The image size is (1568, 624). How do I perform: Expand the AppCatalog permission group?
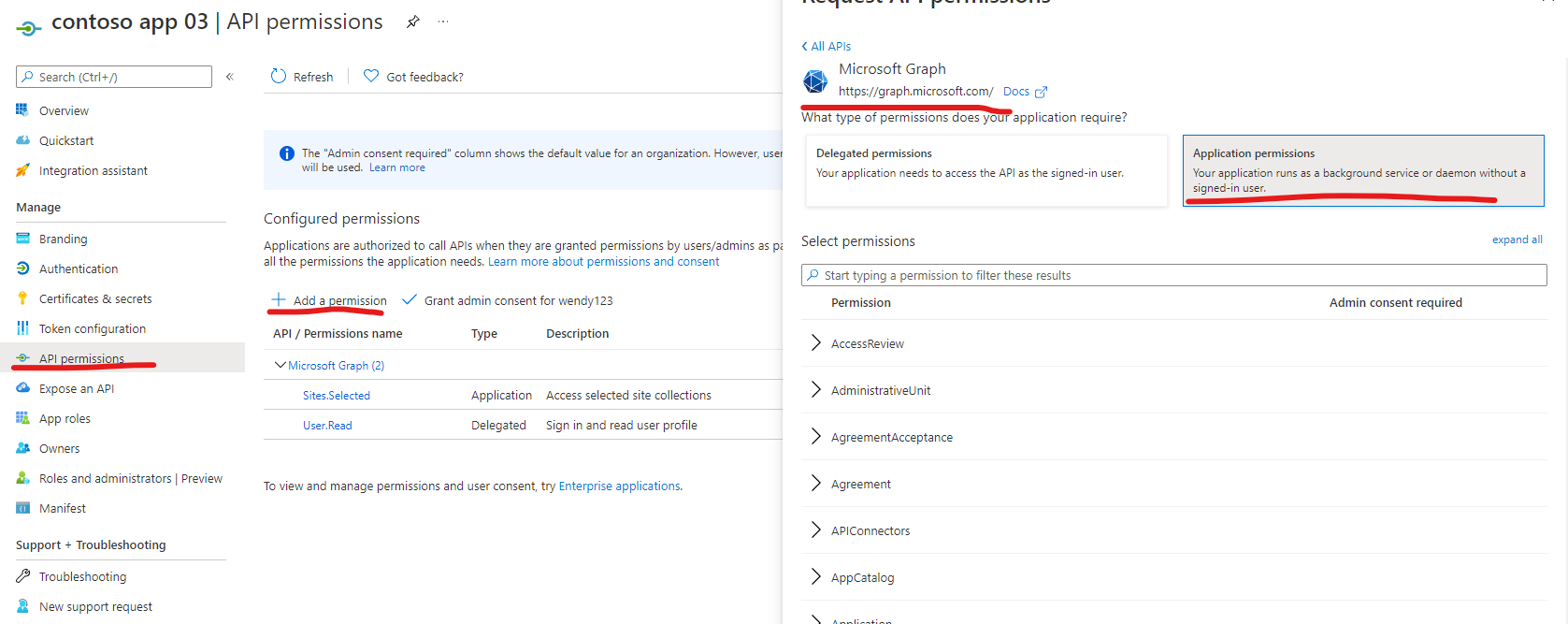[x=816, y=577]
